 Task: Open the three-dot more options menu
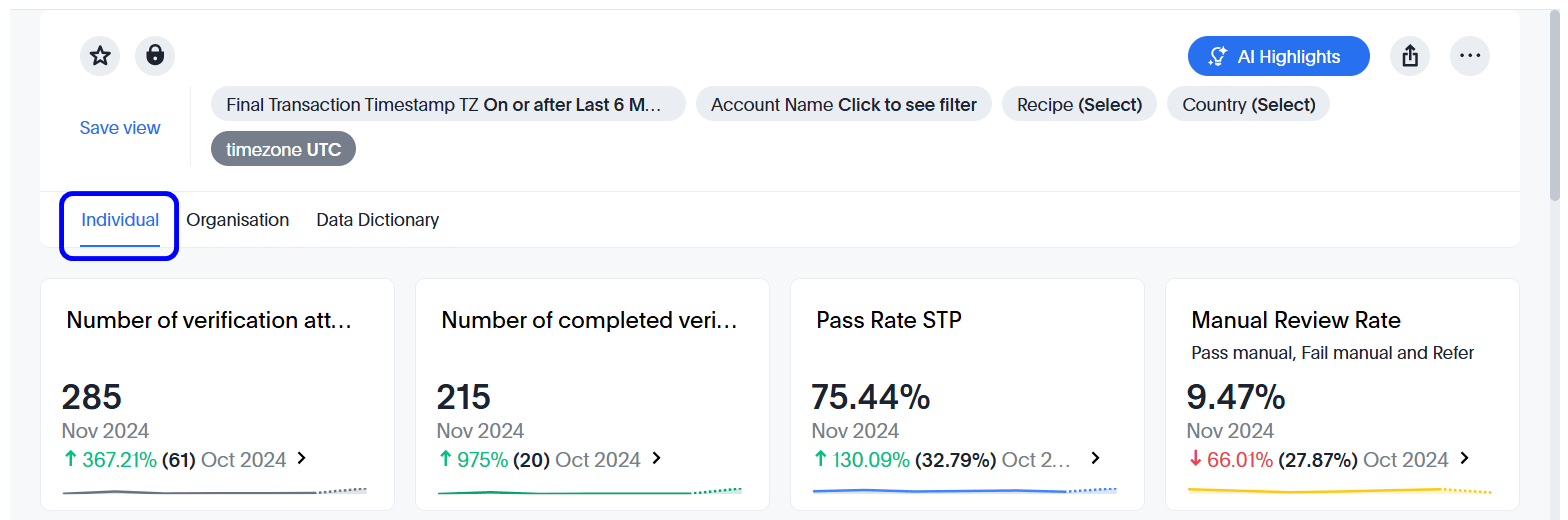1469,57
